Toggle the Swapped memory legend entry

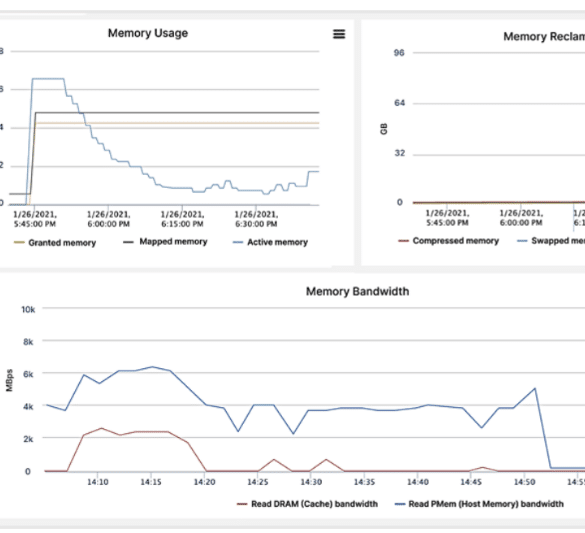tap(551, 241)
